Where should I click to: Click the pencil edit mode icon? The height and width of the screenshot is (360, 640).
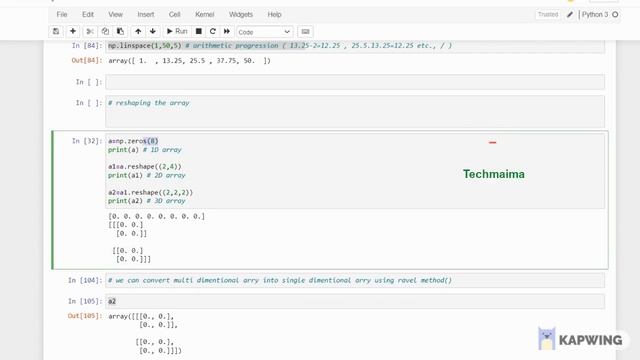tap(570, 15)
